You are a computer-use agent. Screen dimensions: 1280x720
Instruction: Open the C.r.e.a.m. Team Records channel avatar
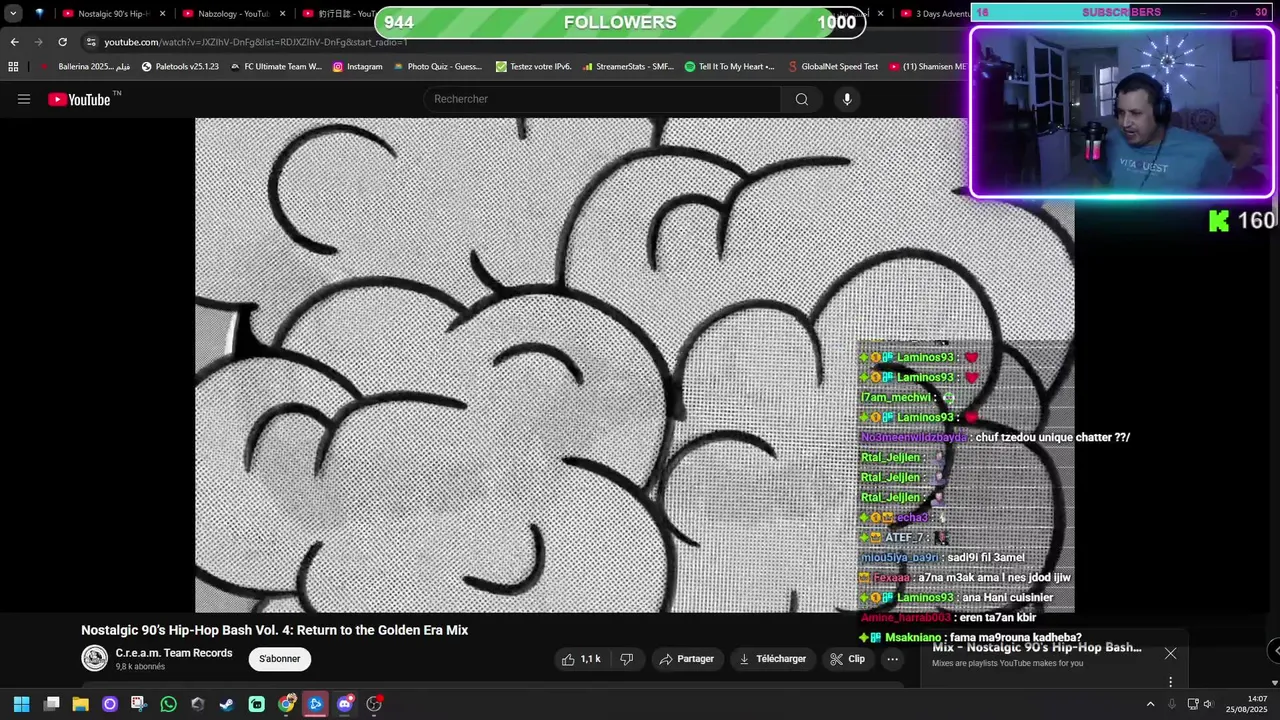point(95,658)
